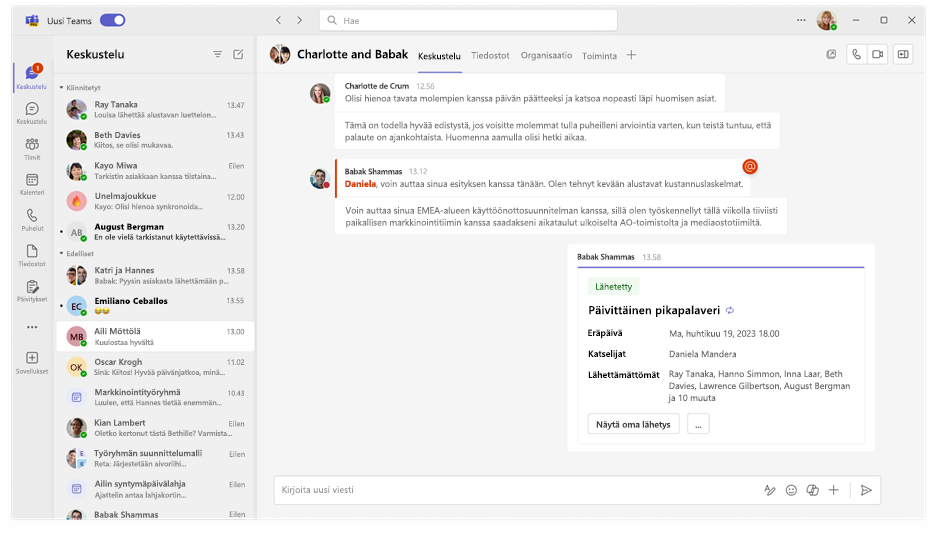Open chat with Kian Lambert
This screenshot has width=936, height=535.
tap(155, 428)
